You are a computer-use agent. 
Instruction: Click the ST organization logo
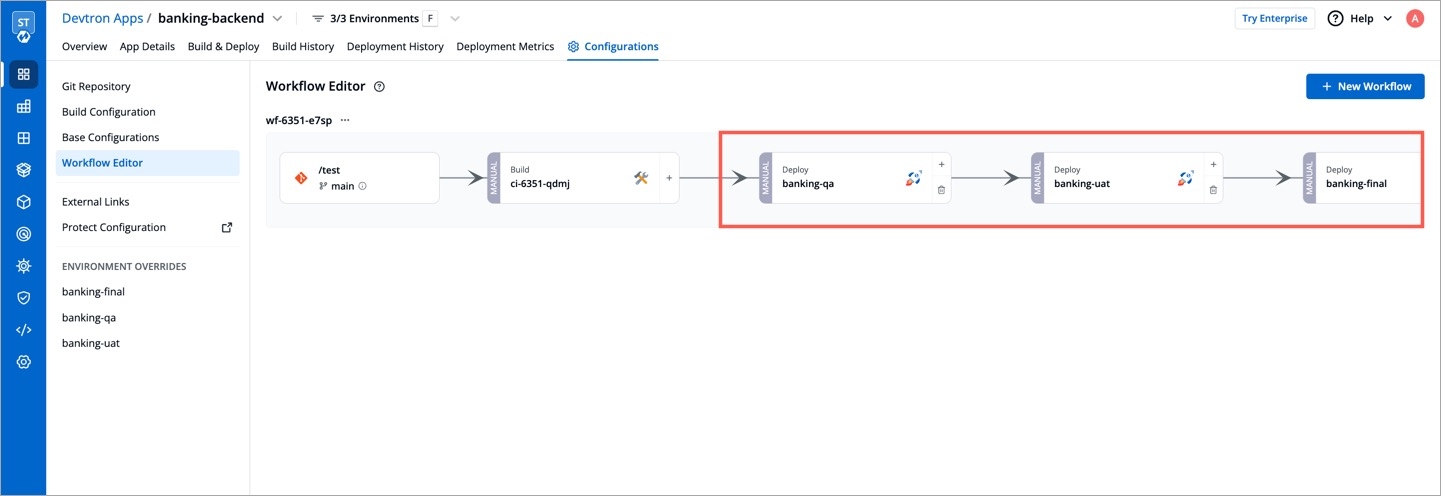pos(24,26)
